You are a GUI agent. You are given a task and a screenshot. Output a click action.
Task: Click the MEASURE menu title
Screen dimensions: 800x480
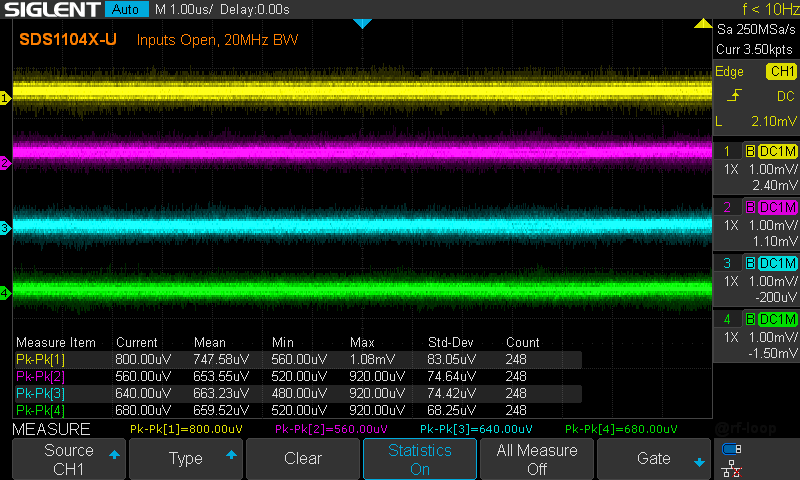point(51,430)
